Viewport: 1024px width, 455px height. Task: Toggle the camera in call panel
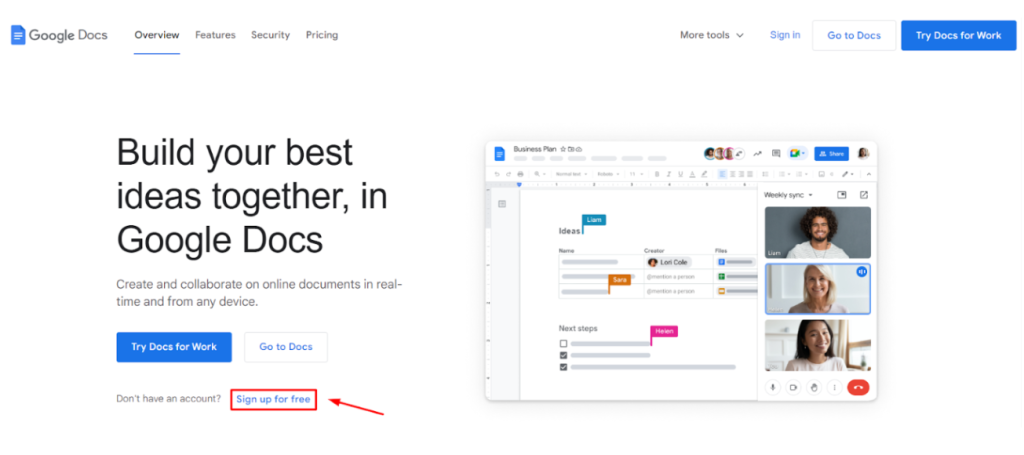point(793,387)
